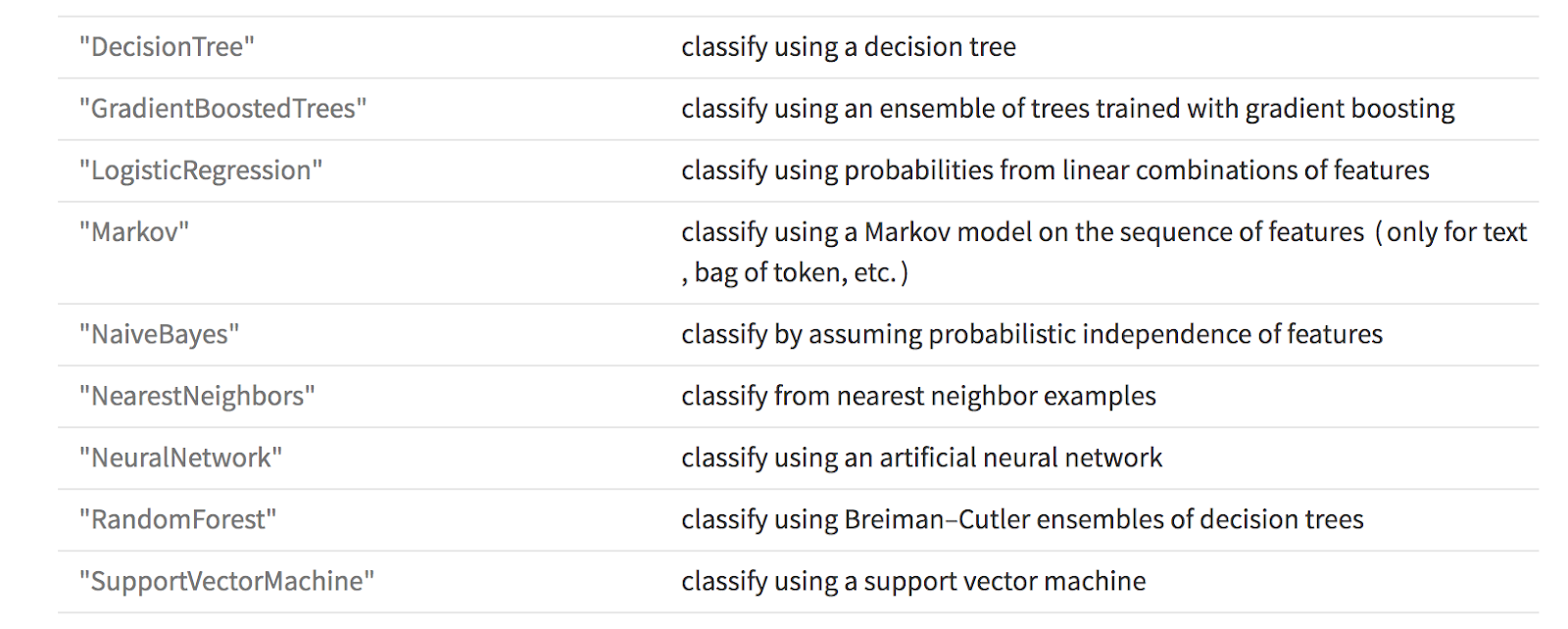Click the description "classify using a decision tree"
The image size is (1568, 629).
click(849, 47)
